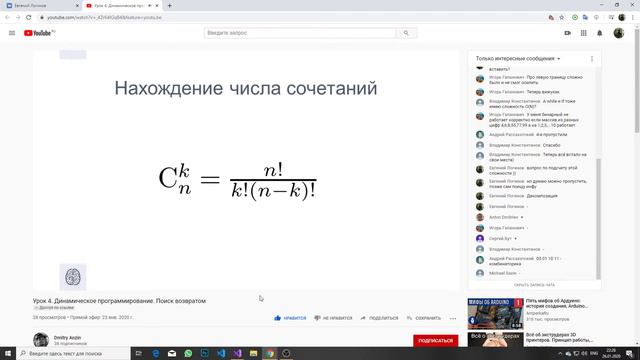Click the chat panel scrollbar

pos(598,218)
